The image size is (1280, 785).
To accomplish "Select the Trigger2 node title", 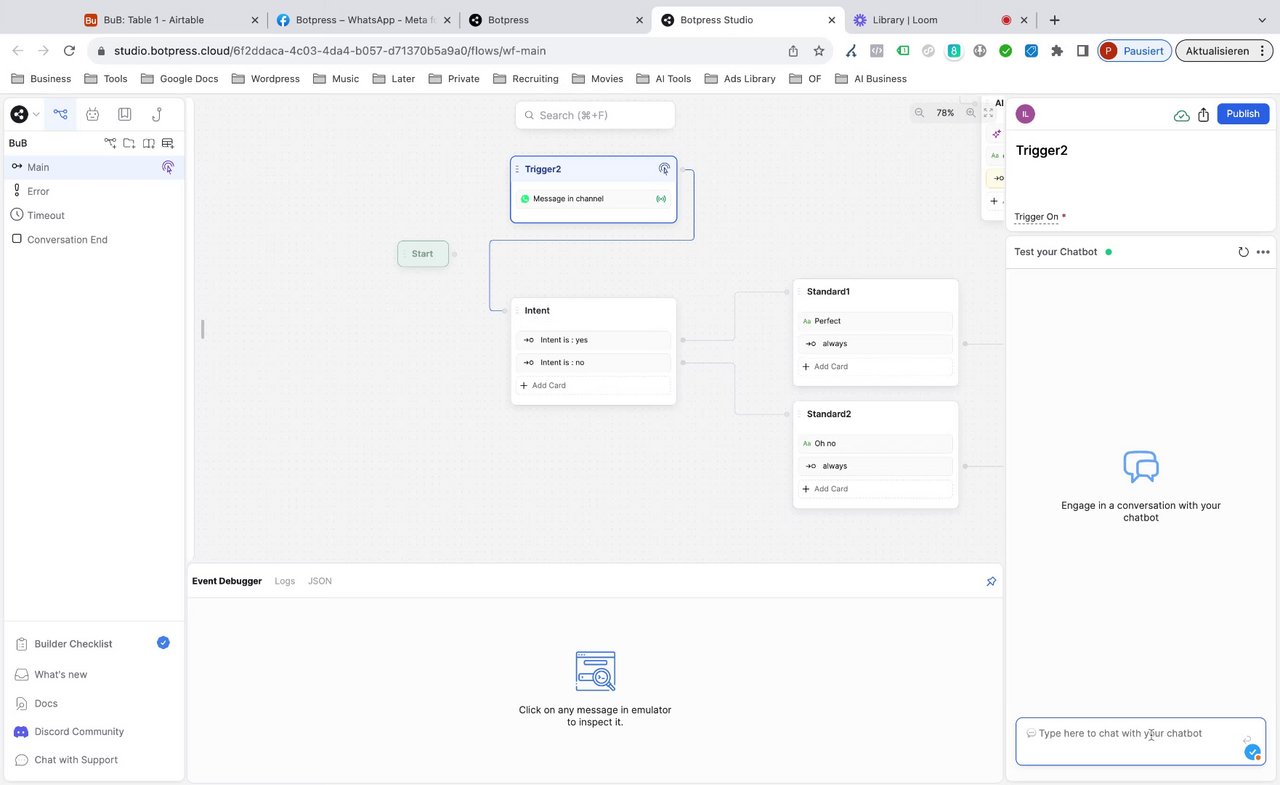I will 543,169.
